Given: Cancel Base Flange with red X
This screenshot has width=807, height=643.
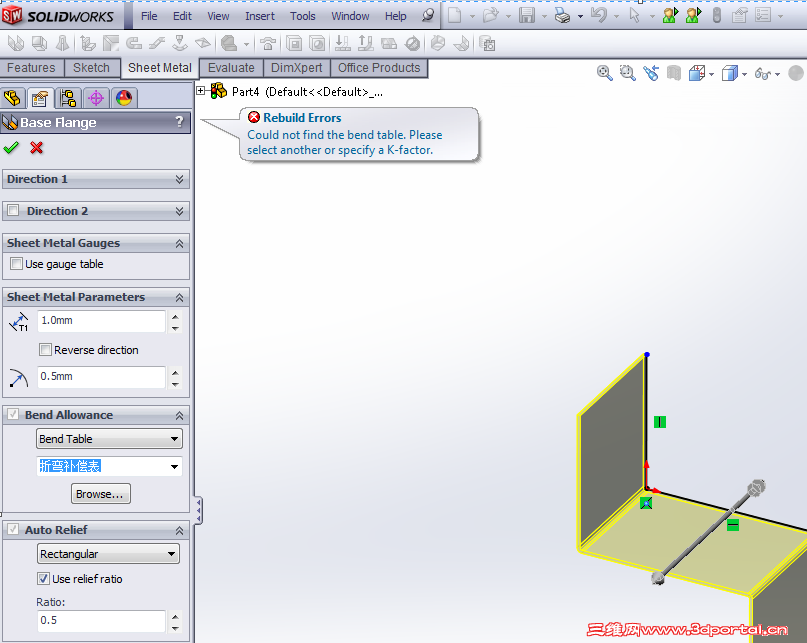Looking at the screenshot, I should (x=36, y=148).
